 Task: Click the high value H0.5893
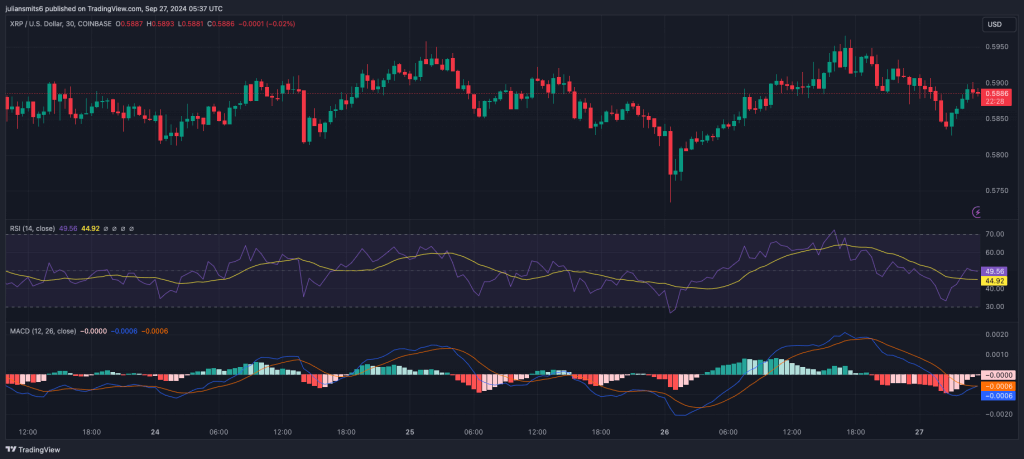pos(159,24)
